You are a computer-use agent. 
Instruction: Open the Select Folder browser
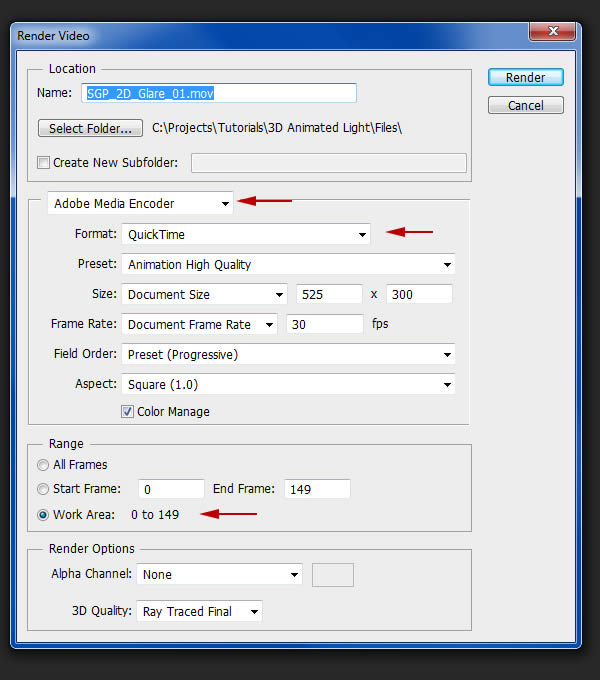click(90, 128)
